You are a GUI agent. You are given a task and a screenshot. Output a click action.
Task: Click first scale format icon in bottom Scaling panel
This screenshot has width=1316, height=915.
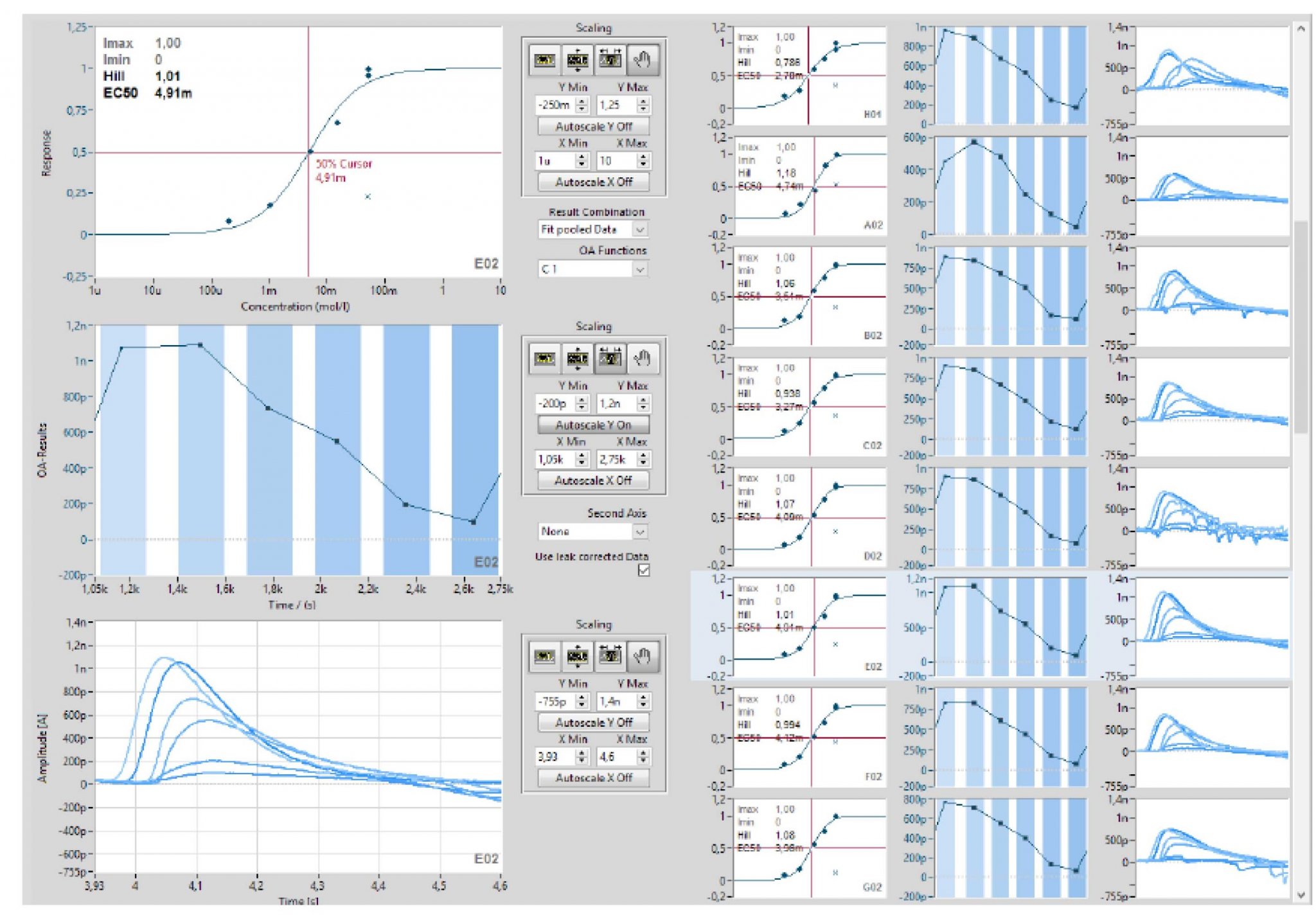(545, 656)
